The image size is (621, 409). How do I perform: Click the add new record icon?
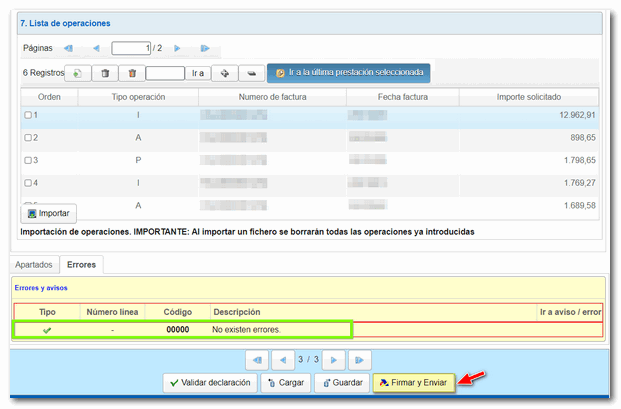coord(79,73)
